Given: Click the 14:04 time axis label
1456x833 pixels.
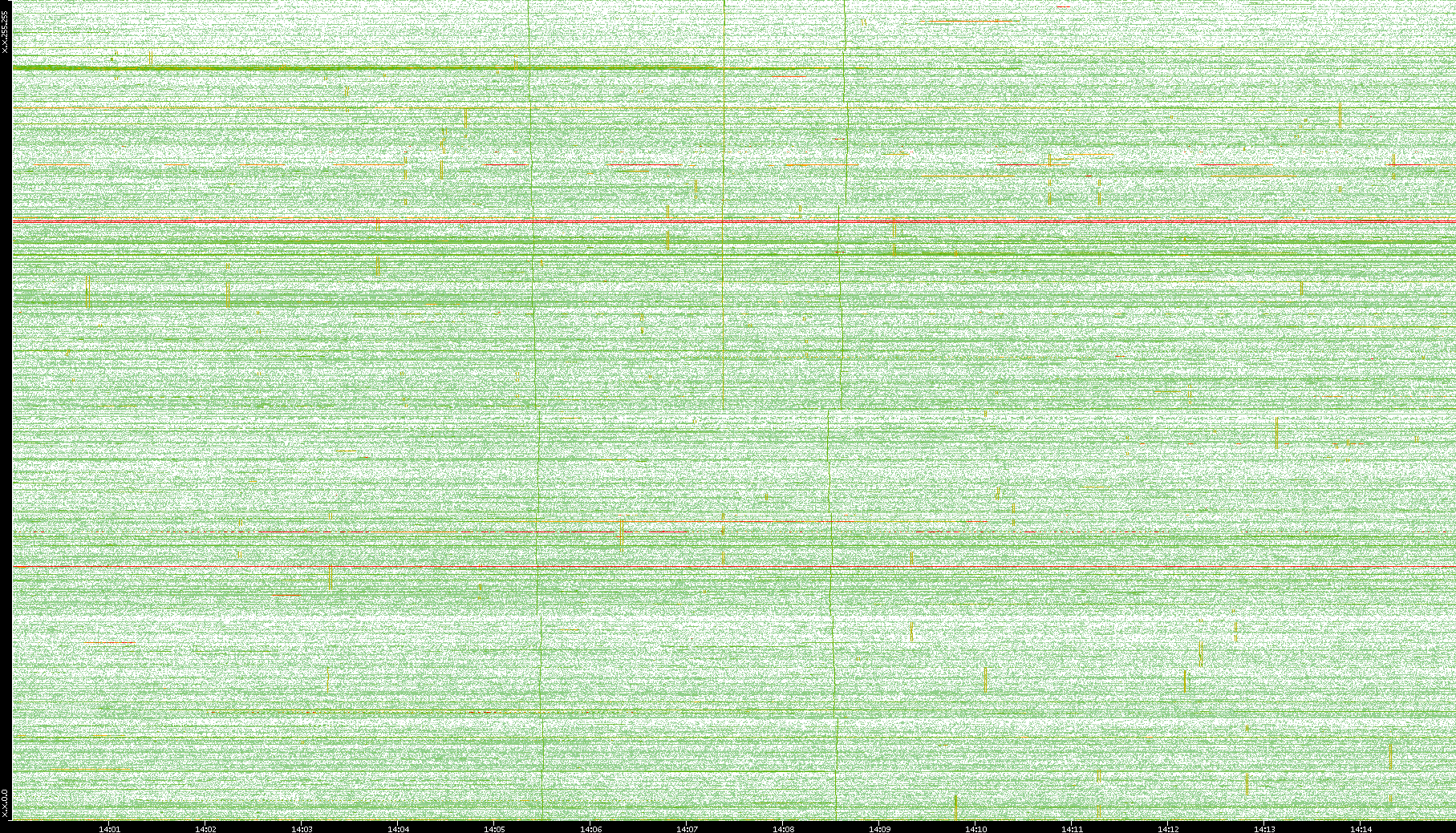Looking at the screenshot, I should 398,829.
